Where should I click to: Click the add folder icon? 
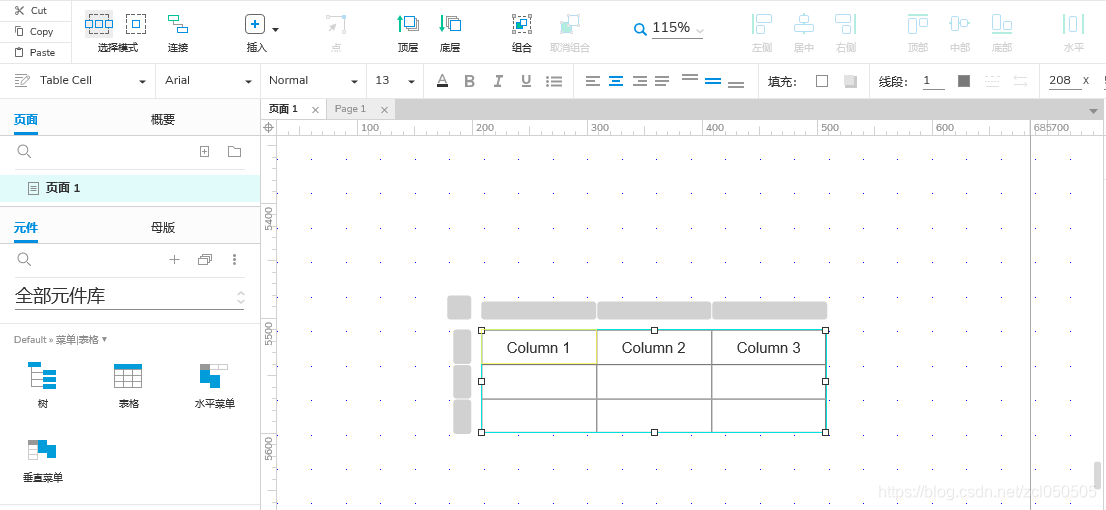234,152
